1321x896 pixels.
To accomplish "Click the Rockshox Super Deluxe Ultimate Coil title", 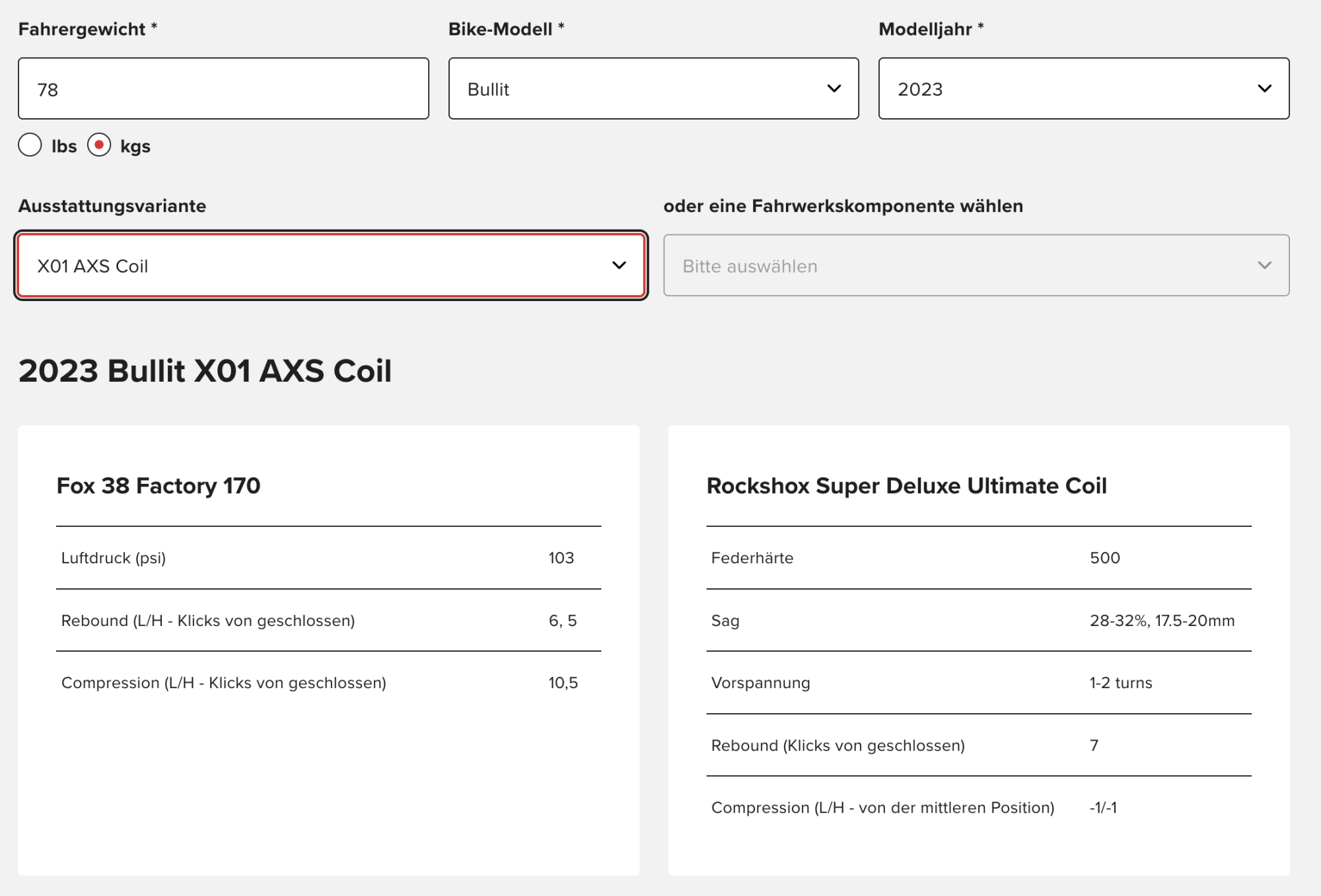I will (906, 486).
